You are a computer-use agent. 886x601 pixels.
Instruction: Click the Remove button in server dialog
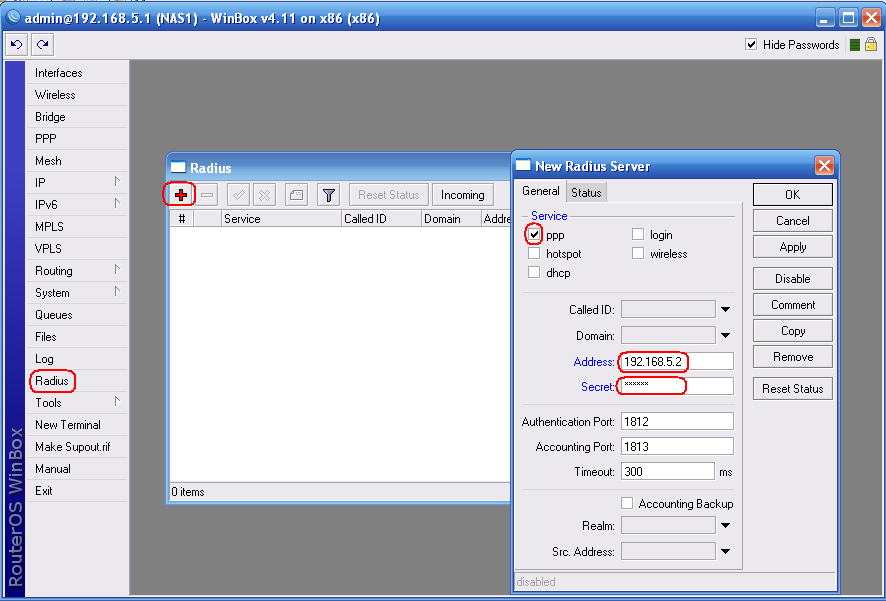pos(792,356)
